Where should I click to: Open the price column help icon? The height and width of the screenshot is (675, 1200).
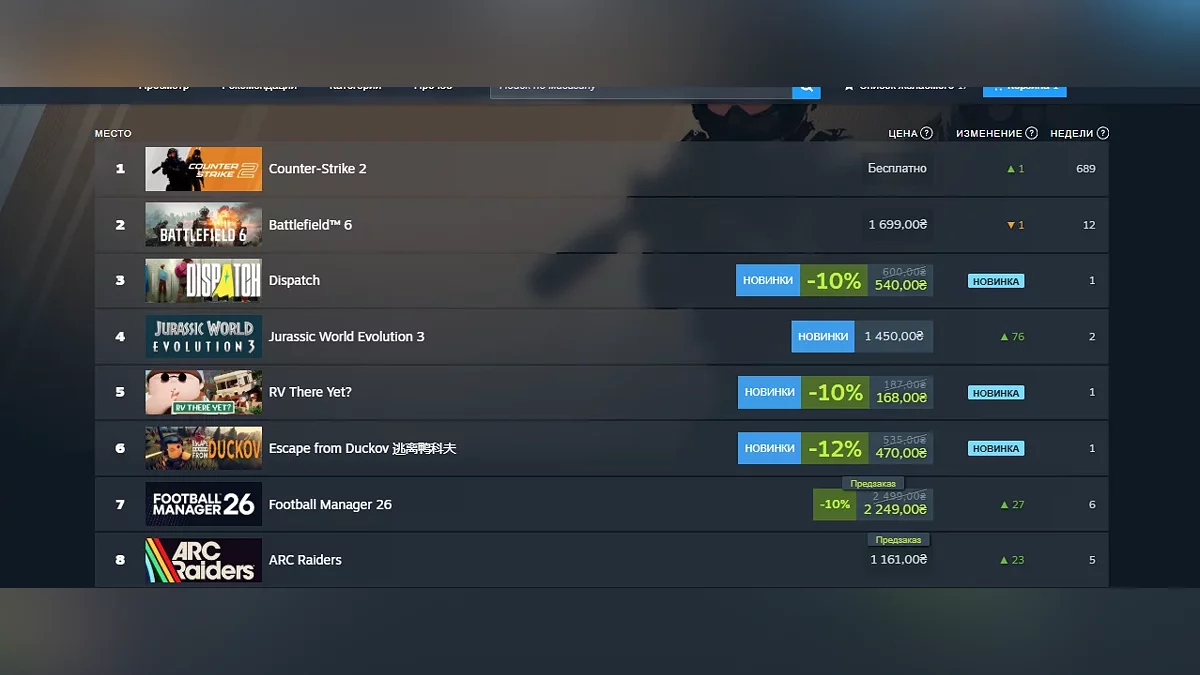(x=926, y=133)
